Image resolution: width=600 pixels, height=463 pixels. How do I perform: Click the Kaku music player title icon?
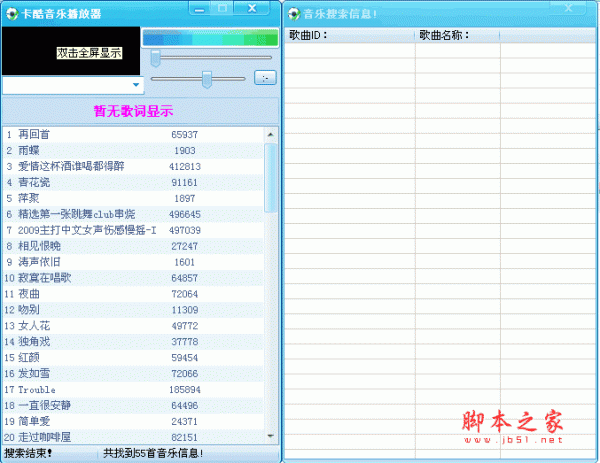12,14
